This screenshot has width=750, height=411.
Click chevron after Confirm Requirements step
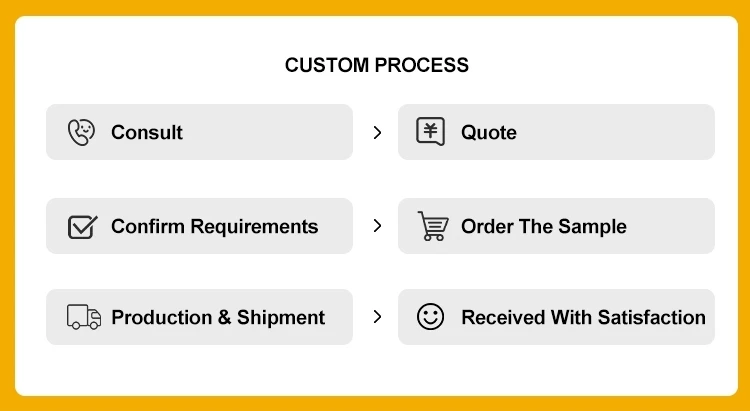click(x=377, y=226)
